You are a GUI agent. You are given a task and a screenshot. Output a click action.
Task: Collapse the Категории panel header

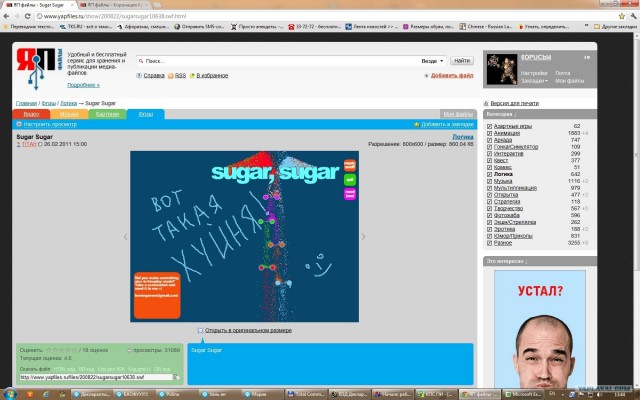540,114
